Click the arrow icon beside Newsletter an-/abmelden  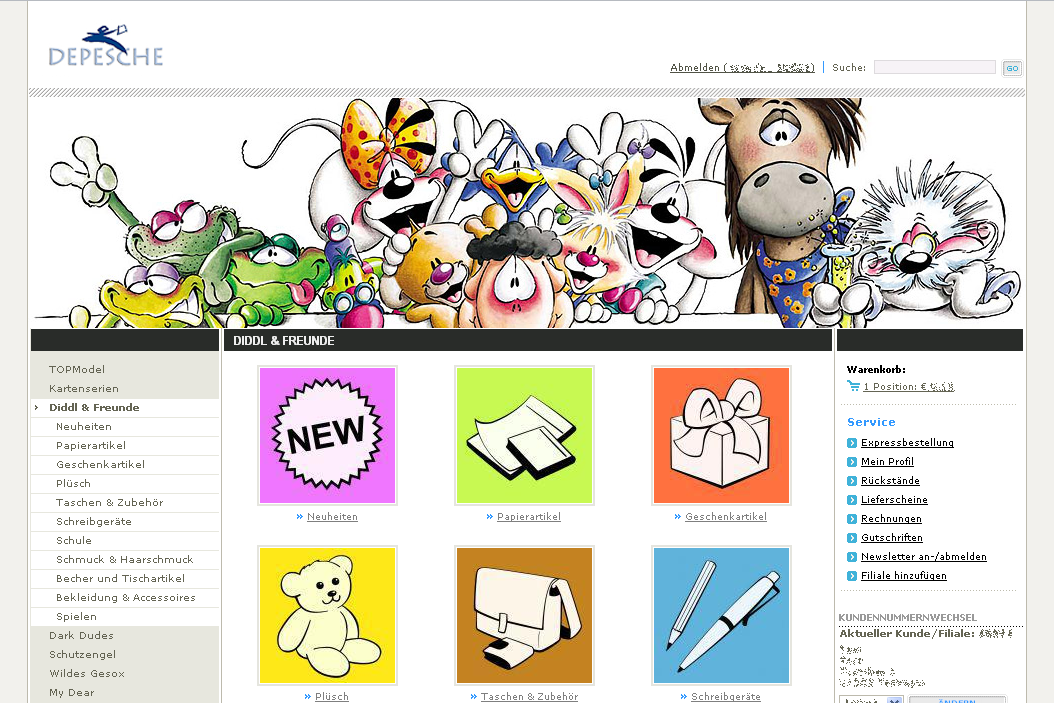(x=852, y=556)
